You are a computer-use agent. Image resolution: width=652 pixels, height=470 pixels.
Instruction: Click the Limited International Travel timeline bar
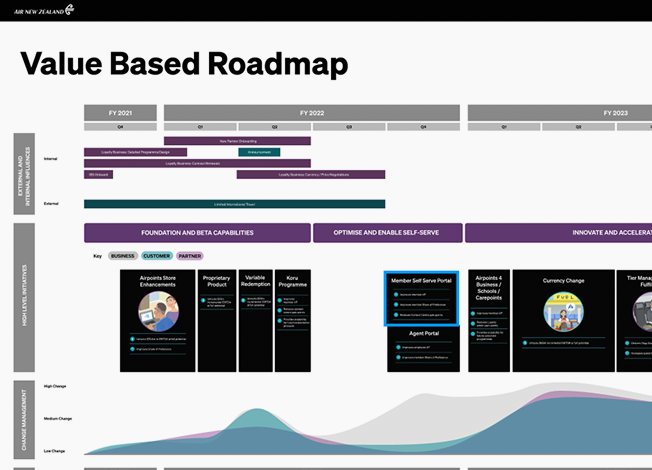pos(235,204)
